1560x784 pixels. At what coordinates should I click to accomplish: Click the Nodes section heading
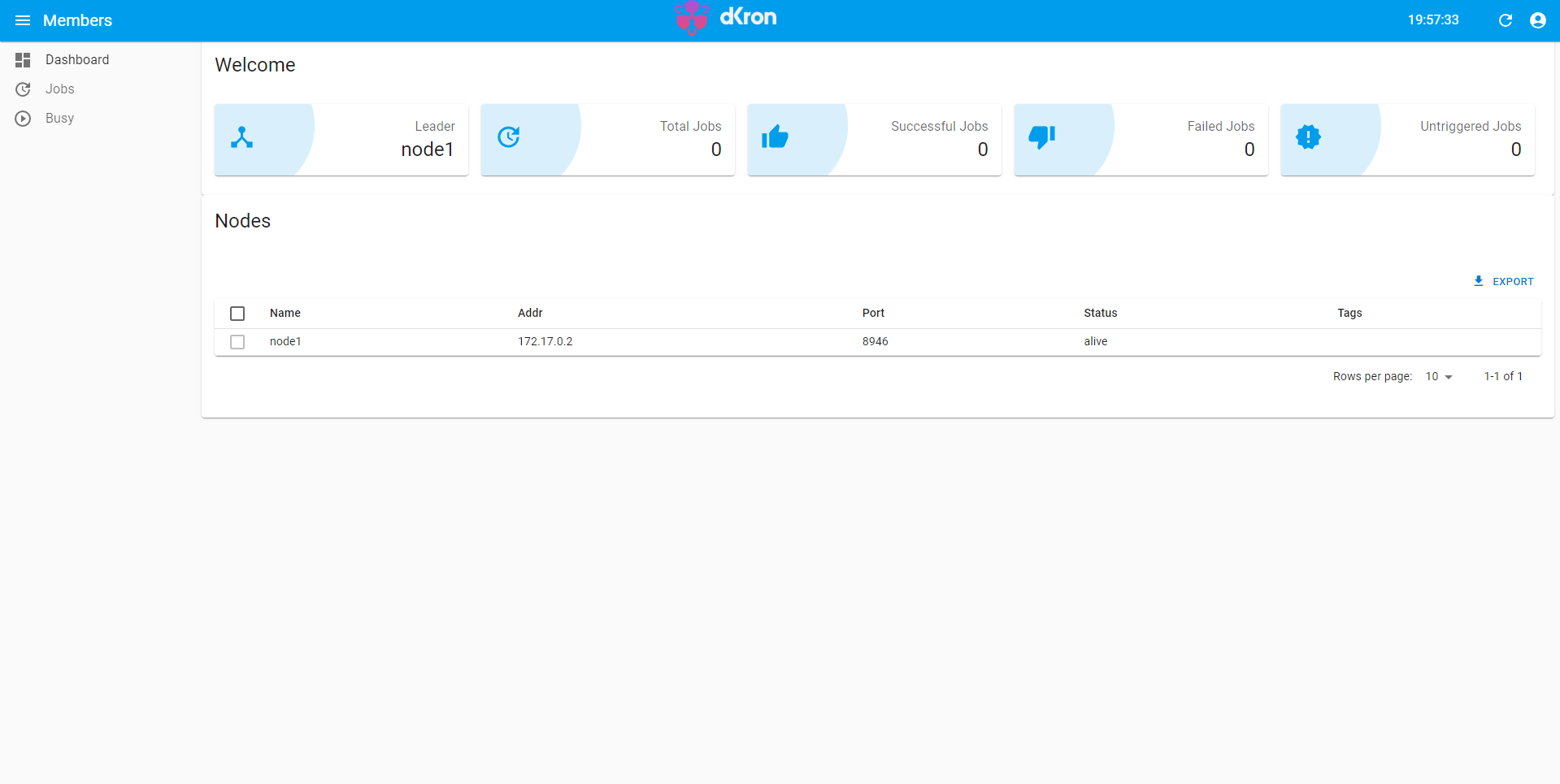click(243, 221)
